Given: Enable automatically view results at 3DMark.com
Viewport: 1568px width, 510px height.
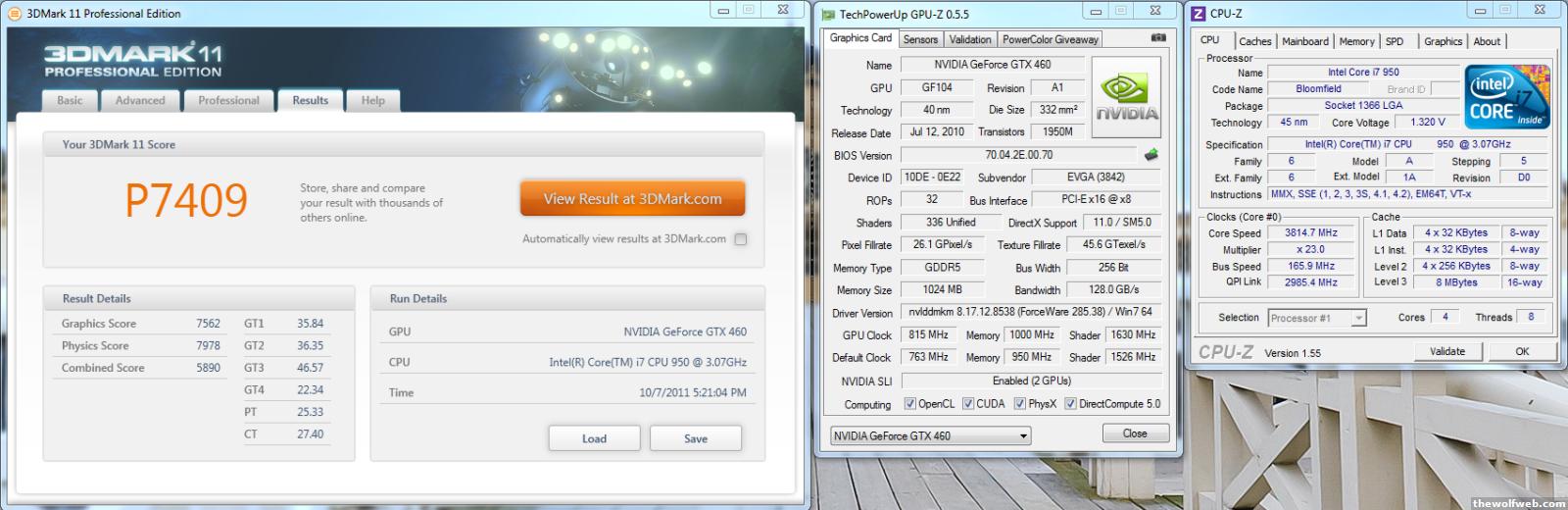Looking at the screenshot, I should pyautogui.click(x=741, y=239).
